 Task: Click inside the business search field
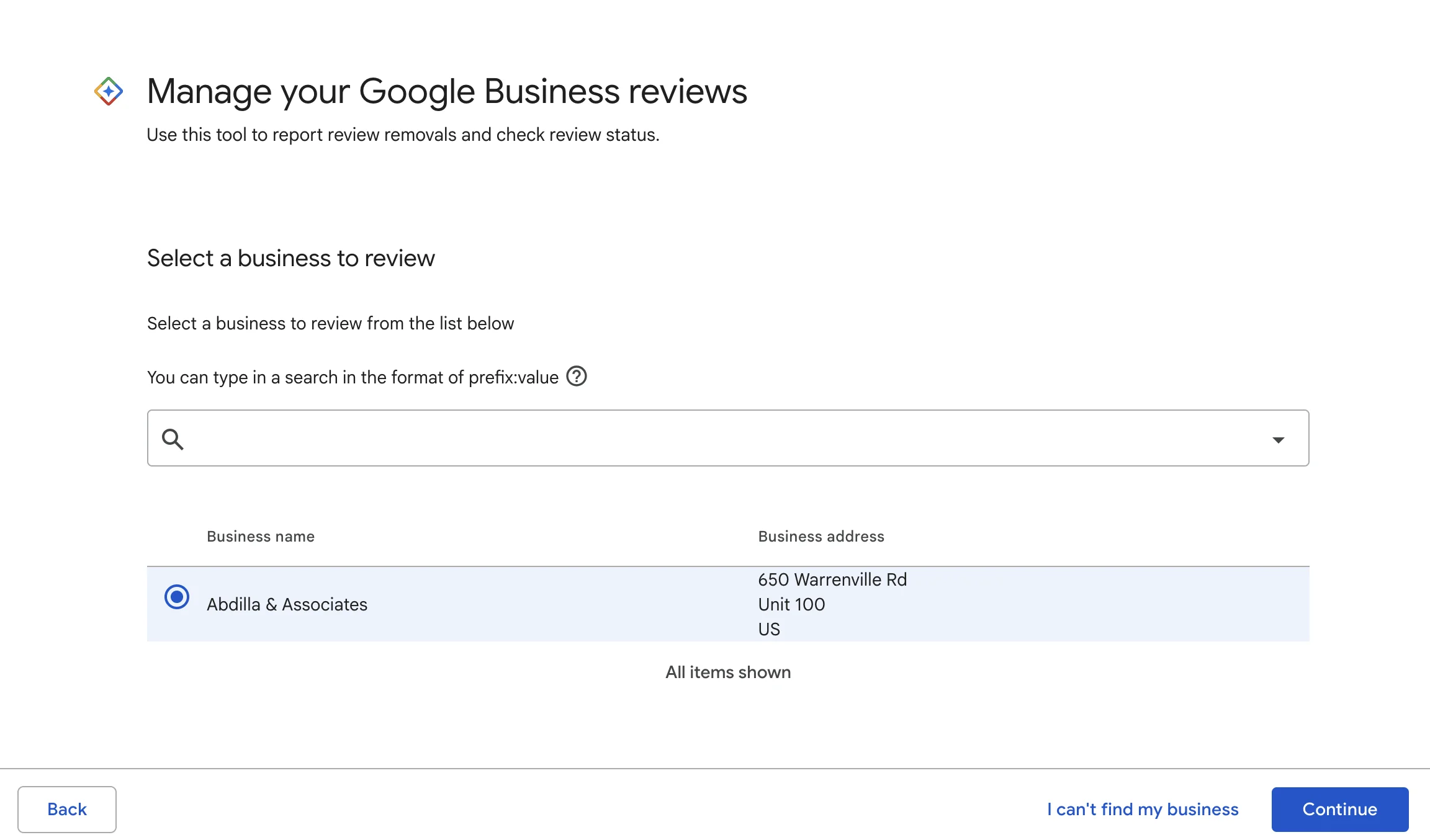coord(621,438)
